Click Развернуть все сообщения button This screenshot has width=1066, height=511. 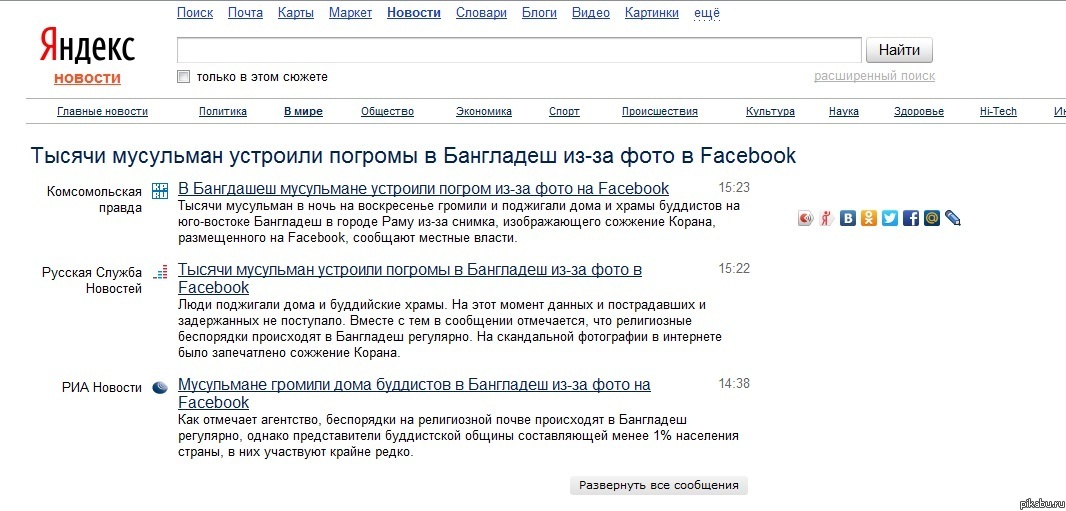(x=658, y=485)
